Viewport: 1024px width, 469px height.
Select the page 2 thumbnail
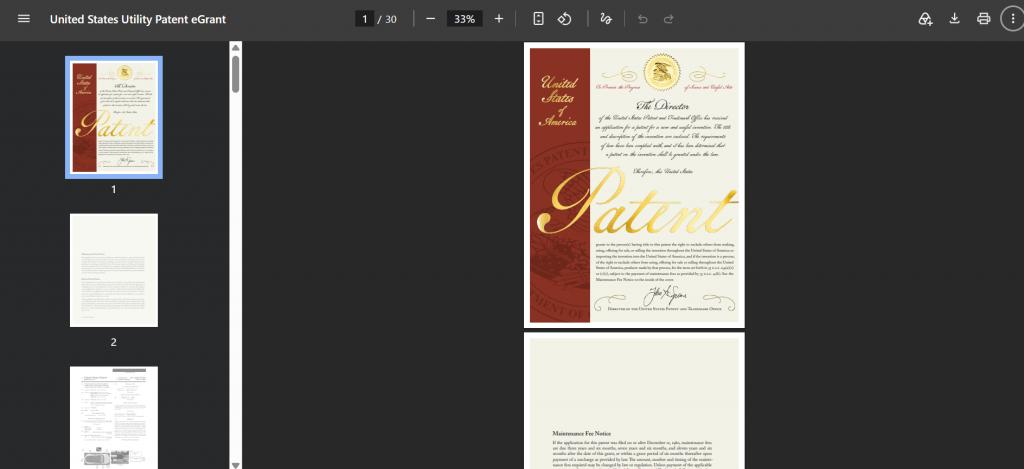coord(114,270)
